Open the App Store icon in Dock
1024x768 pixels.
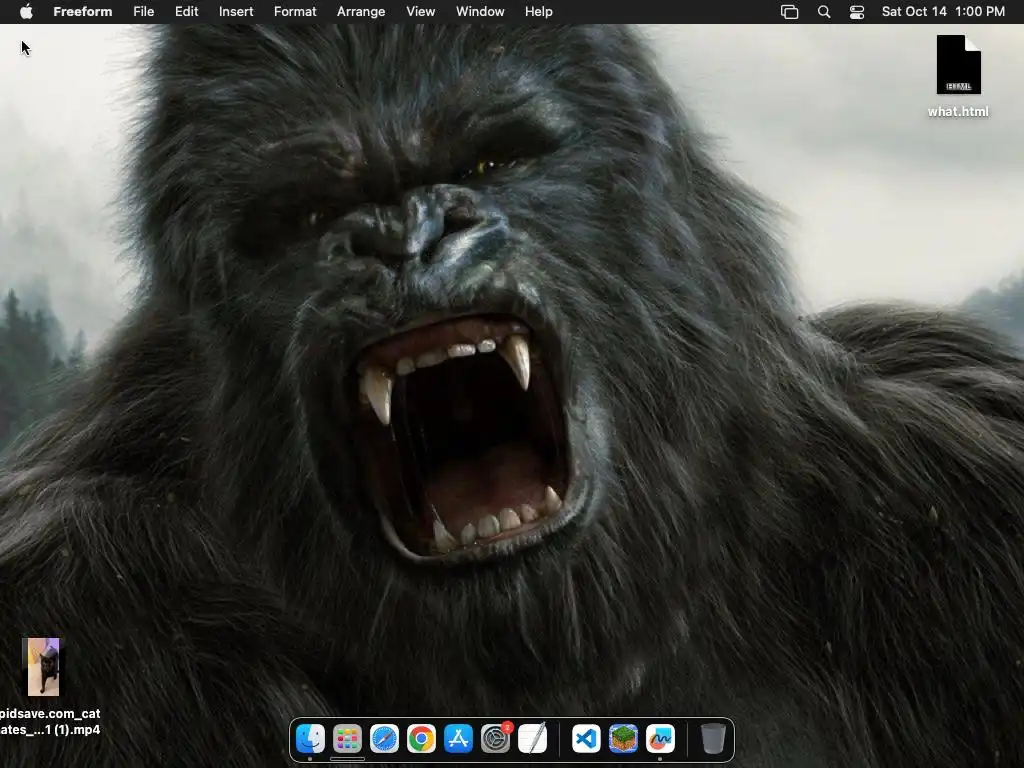pyautogui.click(x=458, y=739)
